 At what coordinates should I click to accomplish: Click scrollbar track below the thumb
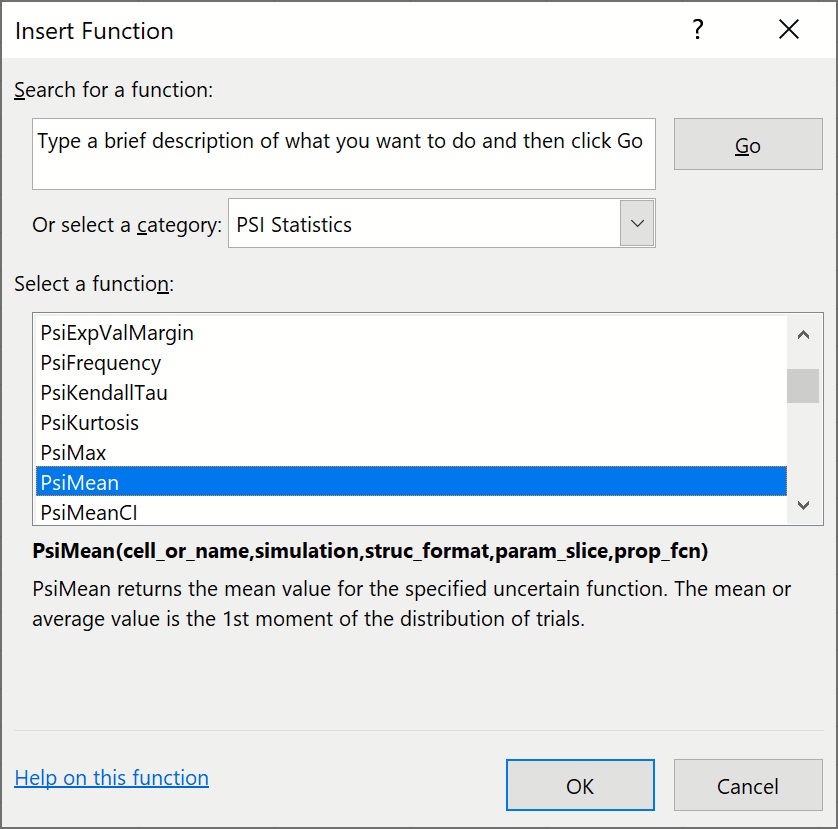click(803, 450)
